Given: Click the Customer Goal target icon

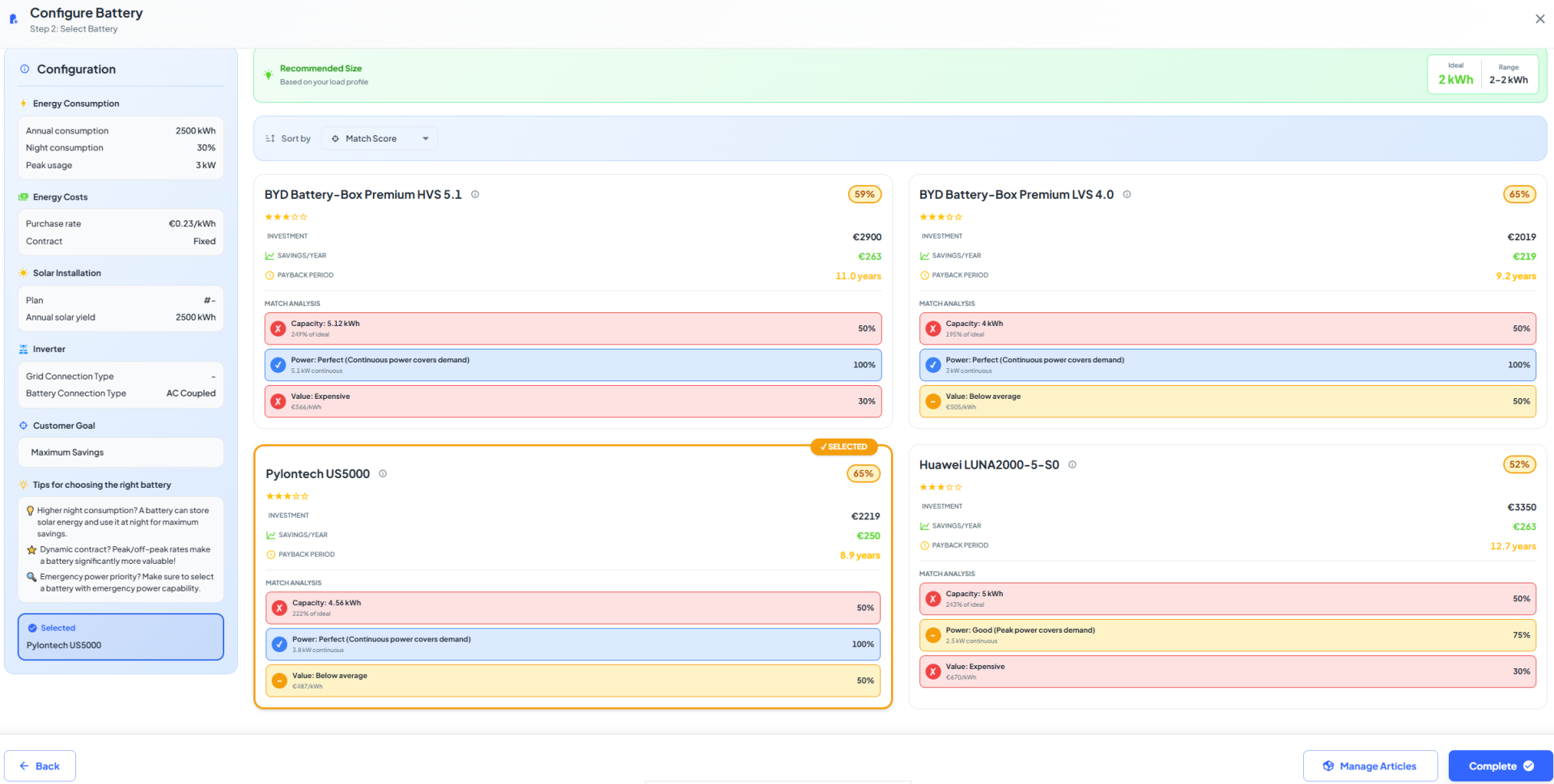Looking at the screenshot, I should (23, 426).
